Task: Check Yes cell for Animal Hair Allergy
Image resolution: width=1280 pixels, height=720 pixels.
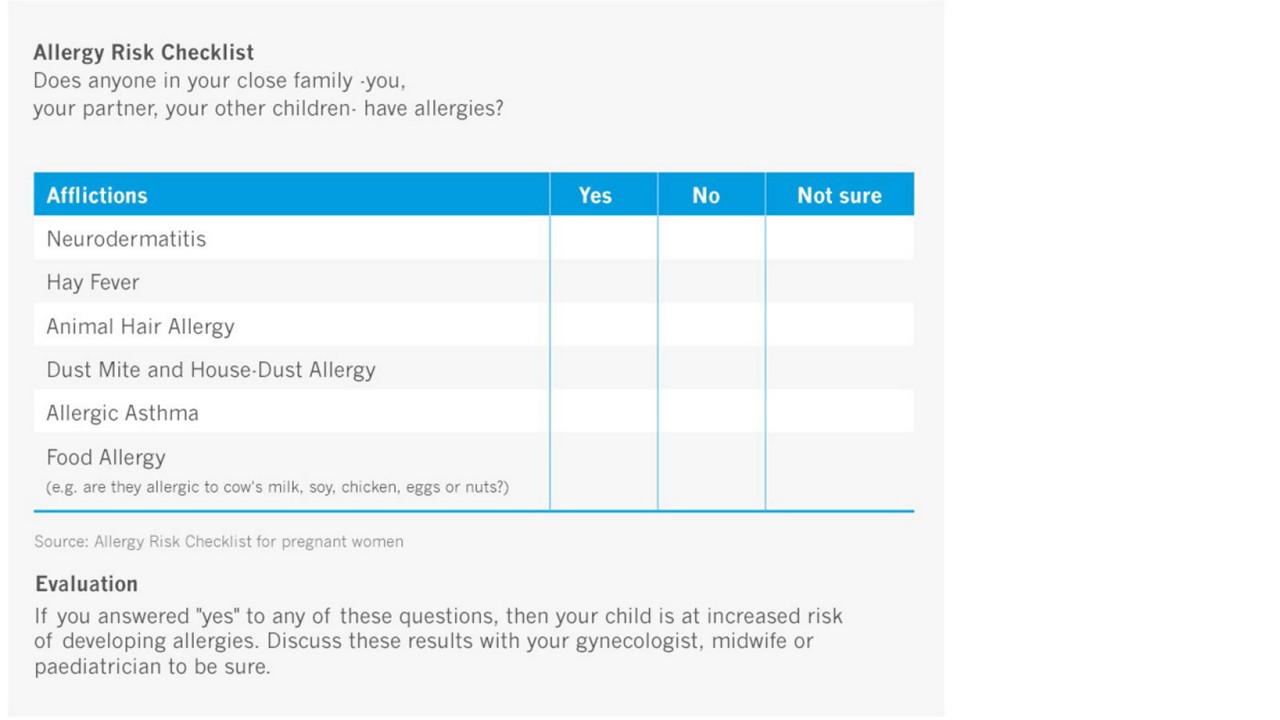Action: [x=604, y=325]
